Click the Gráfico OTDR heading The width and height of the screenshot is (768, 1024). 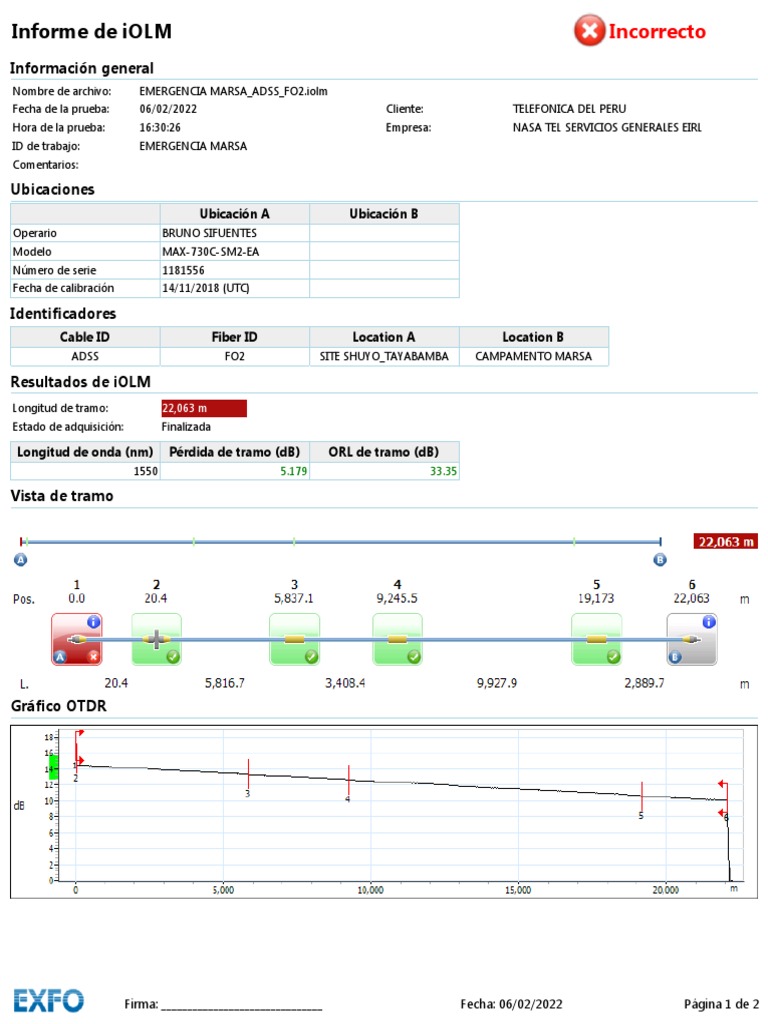click(59, 706)
